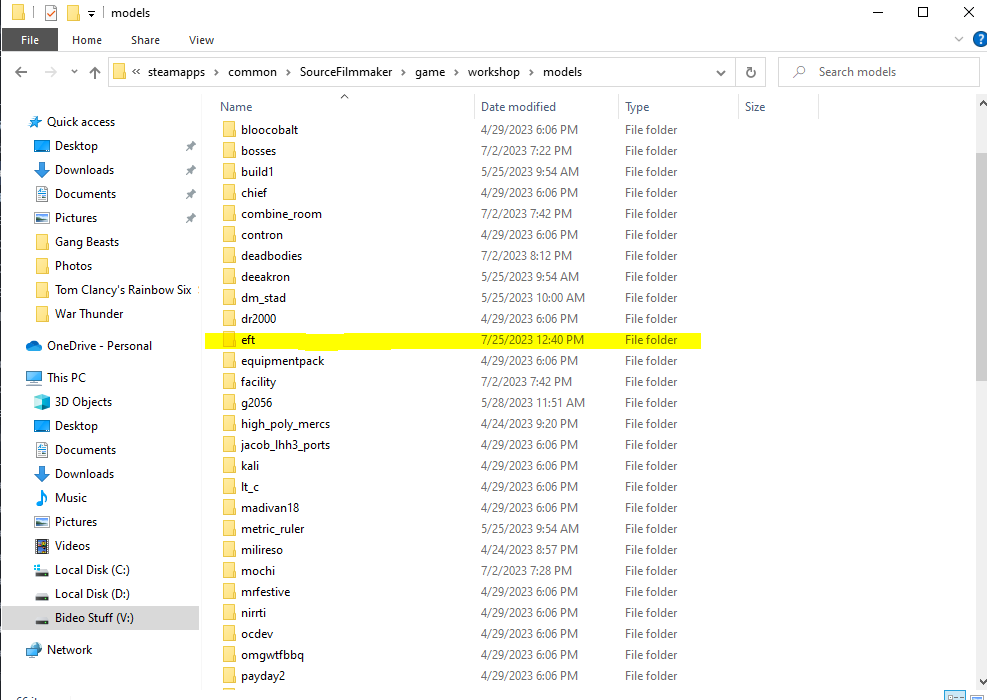The height and width of the screenshot is (700, 987).
Task: Select game in the breadcrumb path
Action: pyautogui.click(x=430, y=72)
